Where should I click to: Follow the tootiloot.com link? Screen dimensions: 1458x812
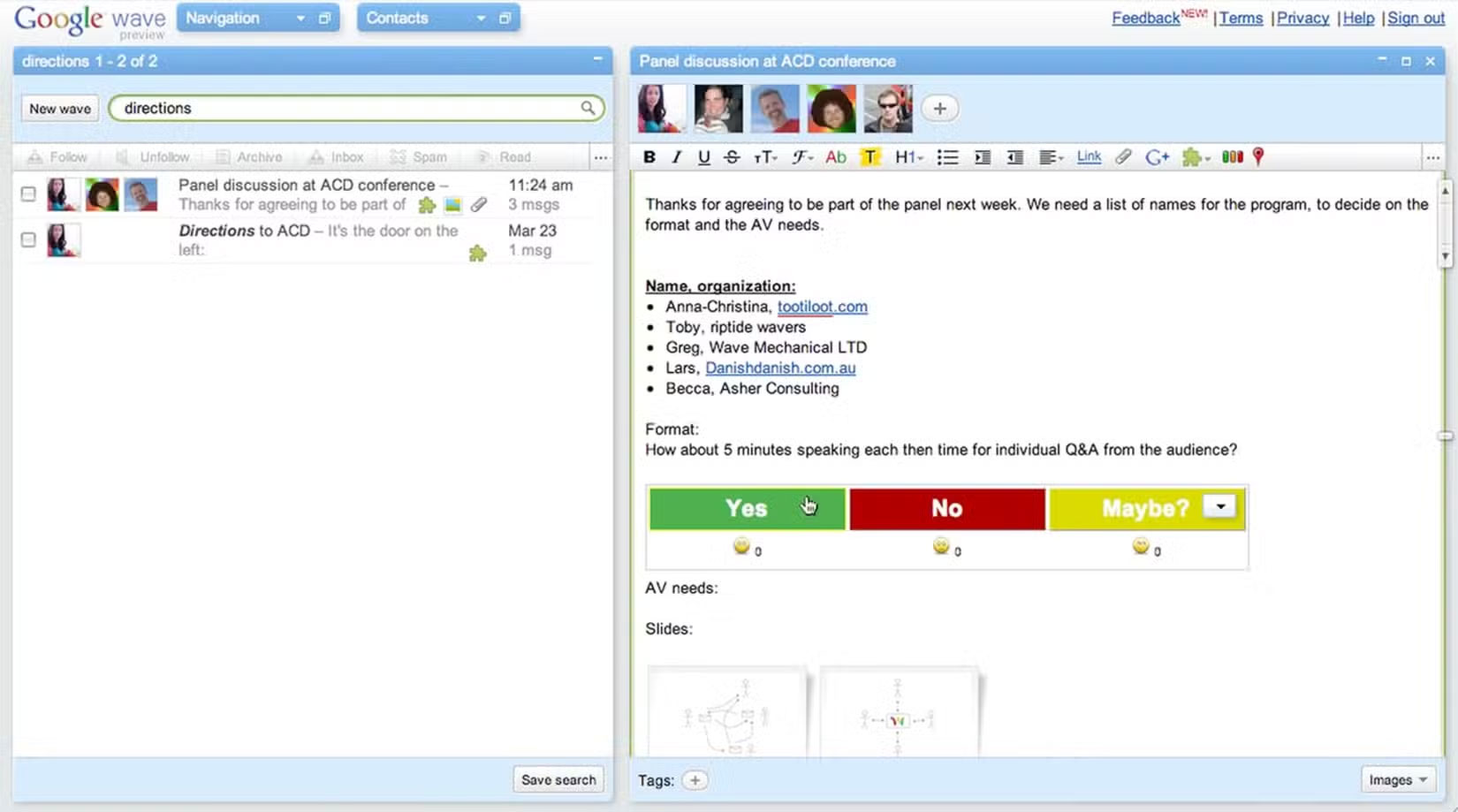[823, 307]
